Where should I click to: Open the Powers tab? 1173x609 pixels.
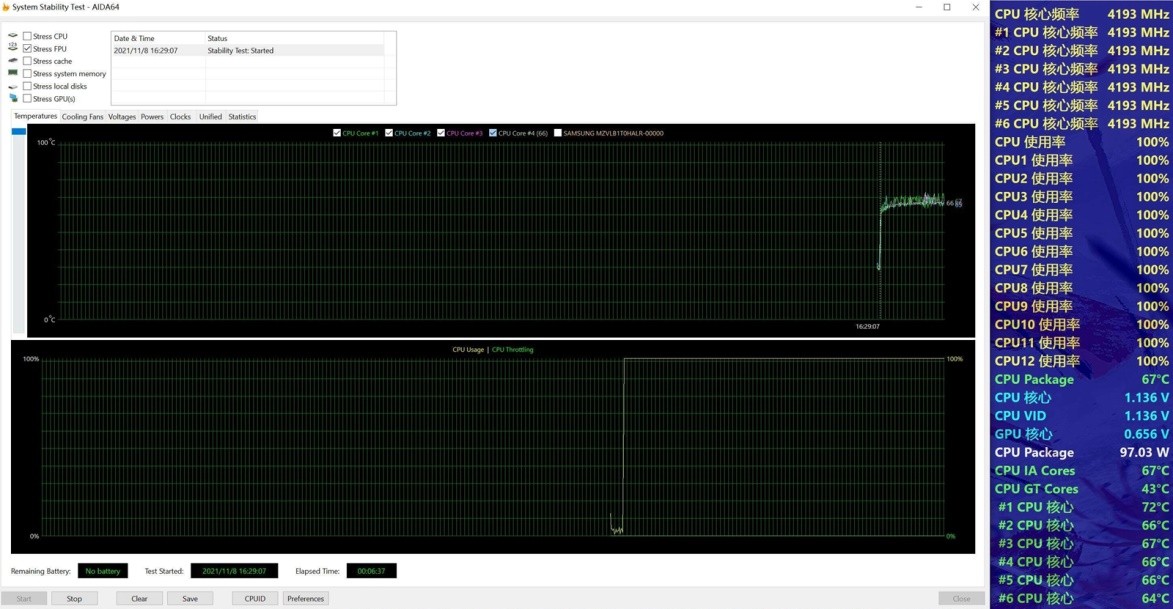point(152,117)
